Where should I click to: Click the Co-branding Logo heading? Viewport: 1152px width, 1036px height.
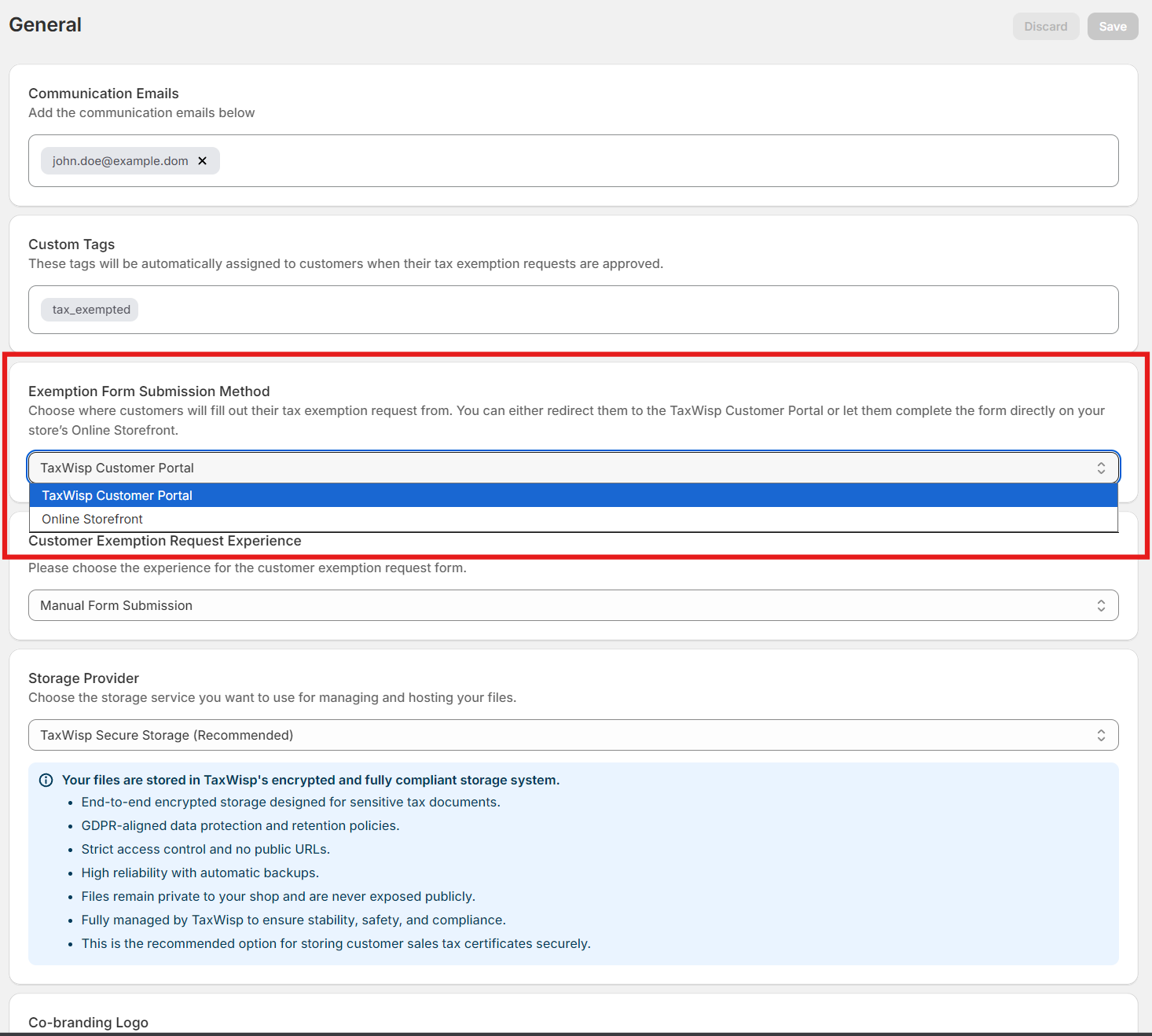88,1023
